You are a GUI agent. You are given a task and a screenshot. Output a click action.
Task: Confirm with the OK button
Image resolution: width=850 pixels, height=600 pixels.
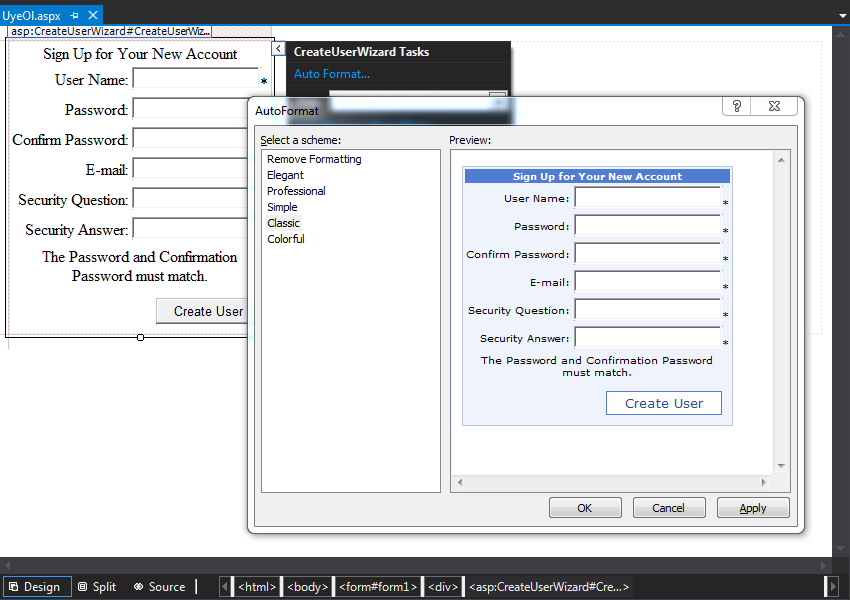click(585, 508)
